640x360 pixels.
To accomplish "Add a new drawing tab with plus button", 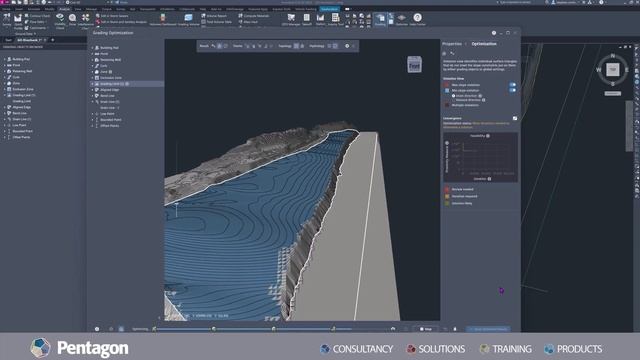I will point(52,40).
